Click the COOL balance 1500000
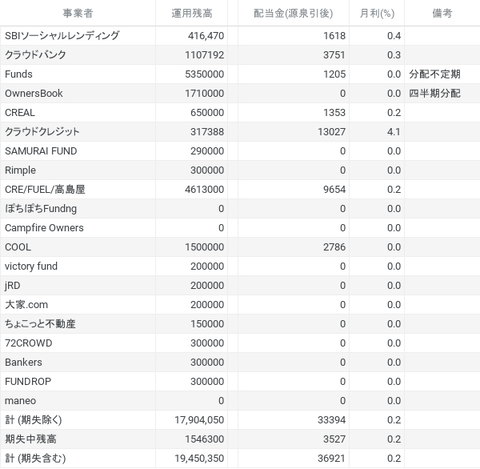Screen dimensions: 480x469 (x=204, y=247)
